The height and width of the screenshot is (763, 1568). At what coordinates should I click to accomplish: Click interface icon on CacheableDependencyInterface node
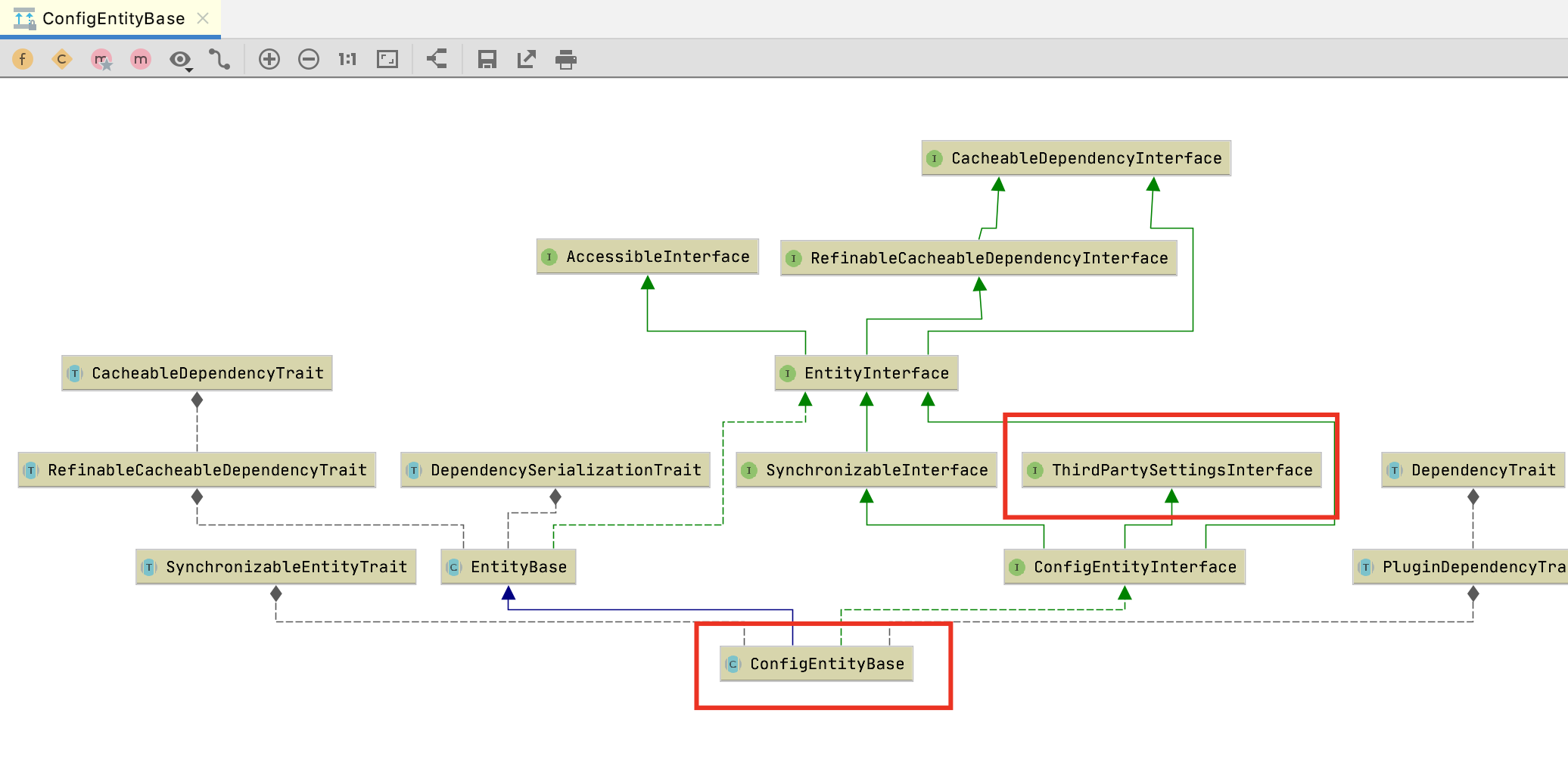[x=935, y=159]
